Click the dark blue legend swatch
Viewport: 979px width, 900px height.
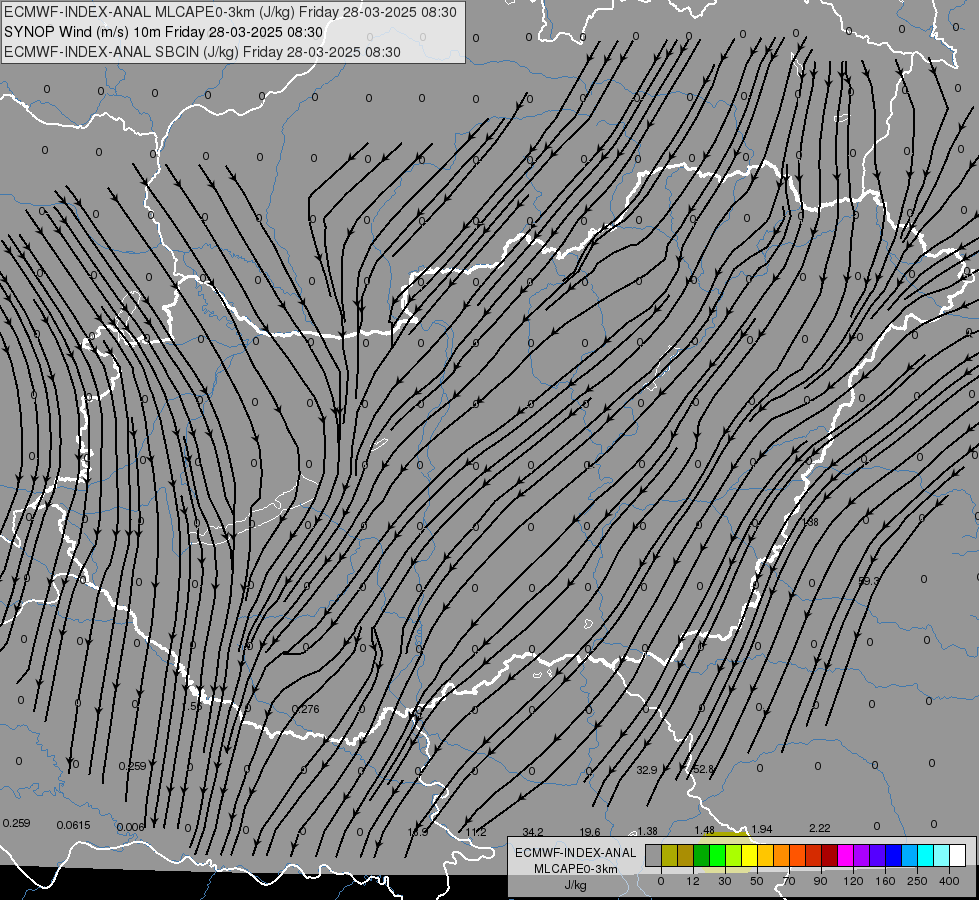tap(893, 855)
